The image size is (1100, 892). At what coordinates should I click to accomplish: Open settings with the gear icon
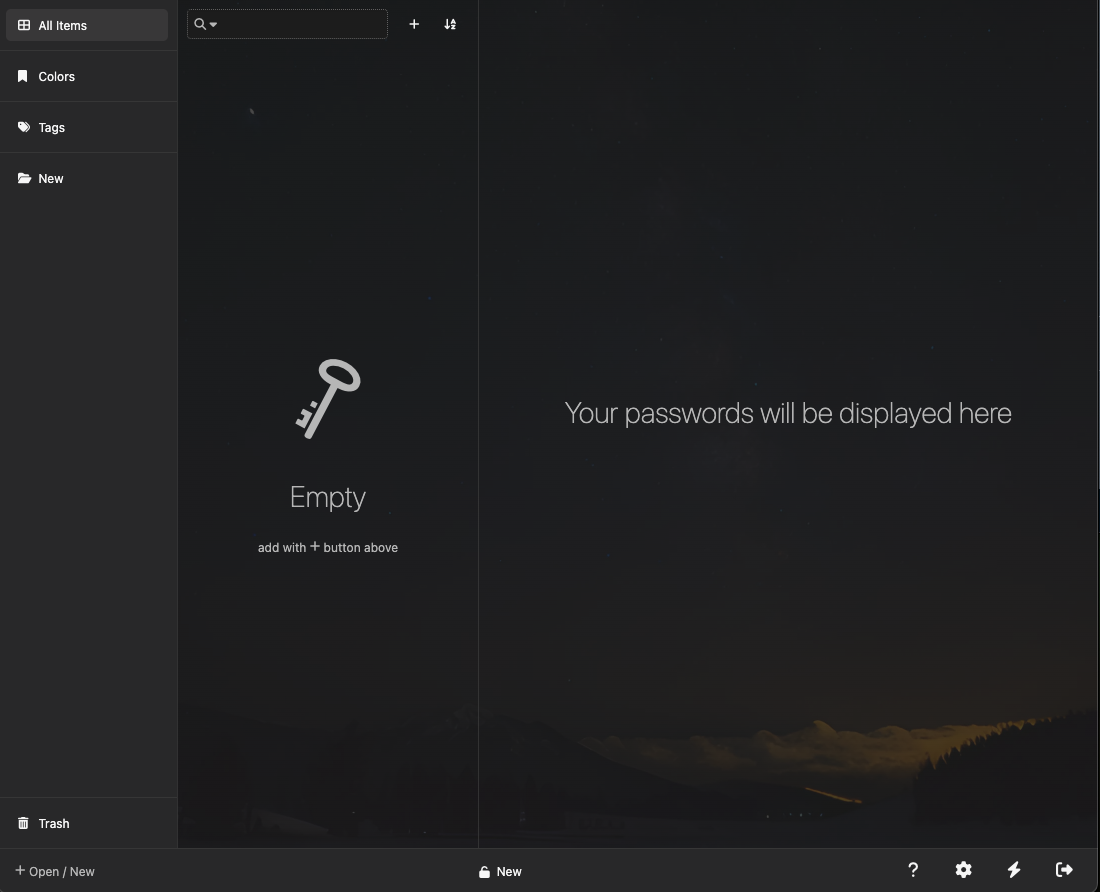tap(963, 870)
